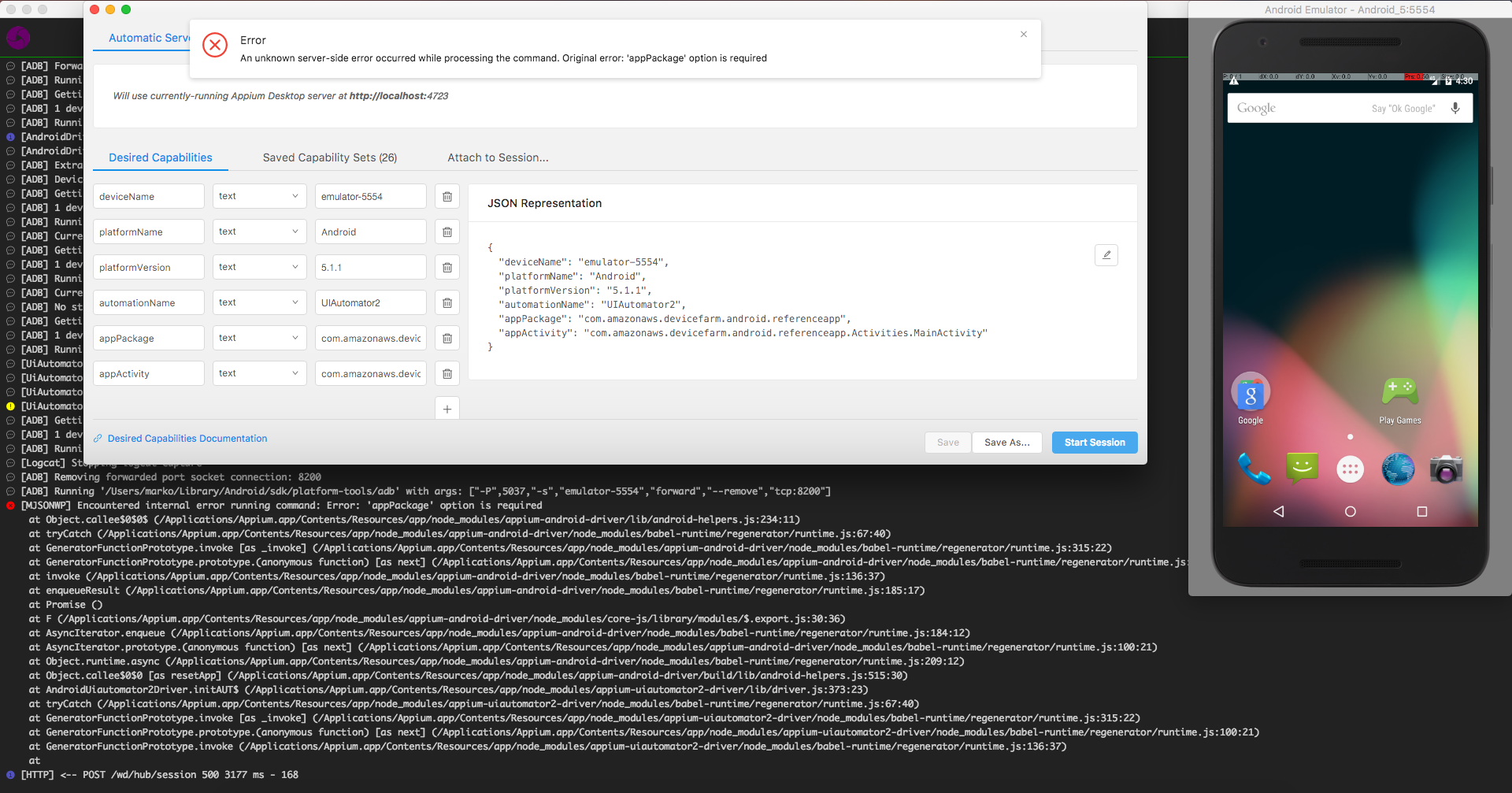Edit the emulator-5554 value field

pos(371,196)
